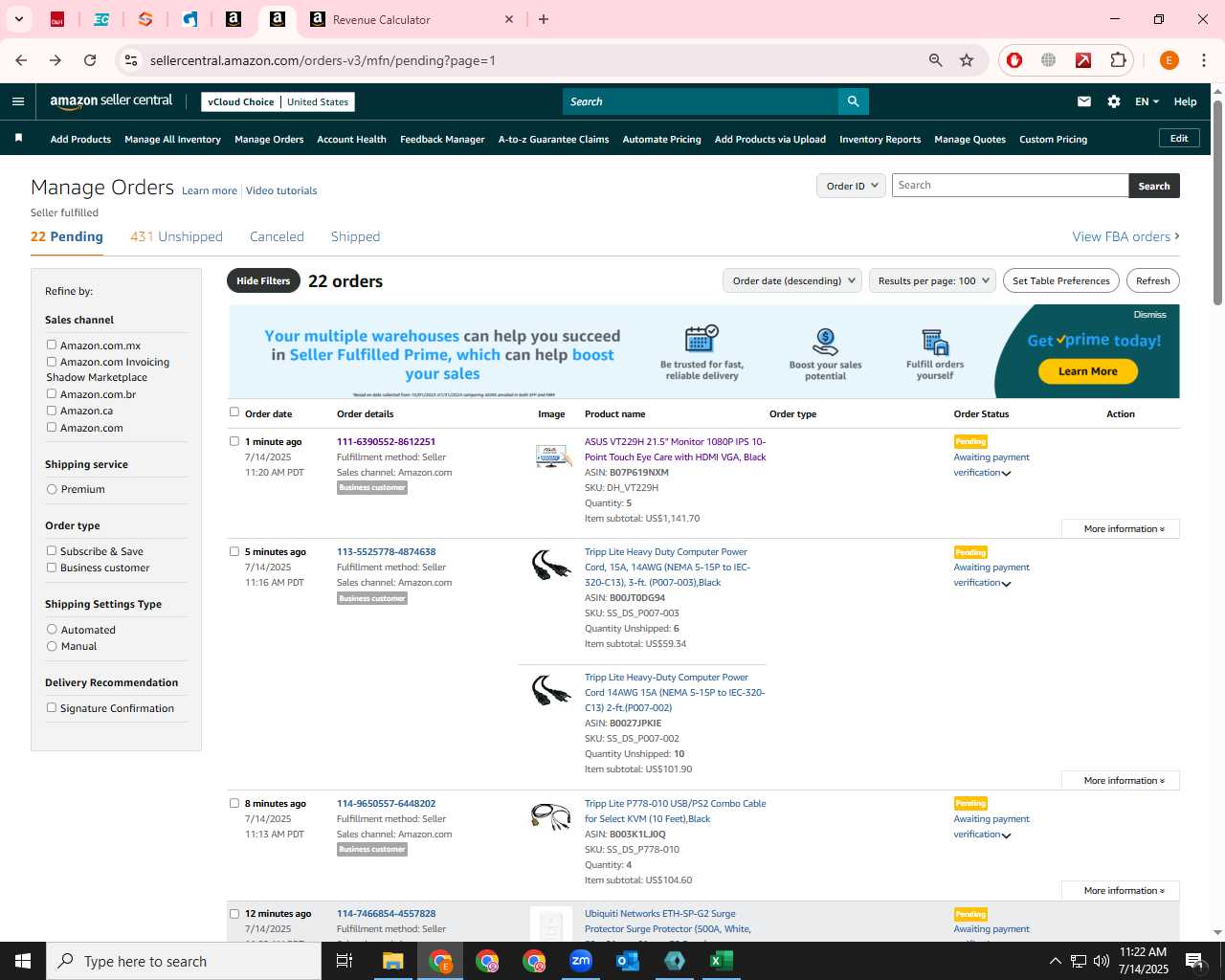Open the Order date (descending) sort dropdown
The height and width of the screenshot is (980, 1225).
(792, 280)
